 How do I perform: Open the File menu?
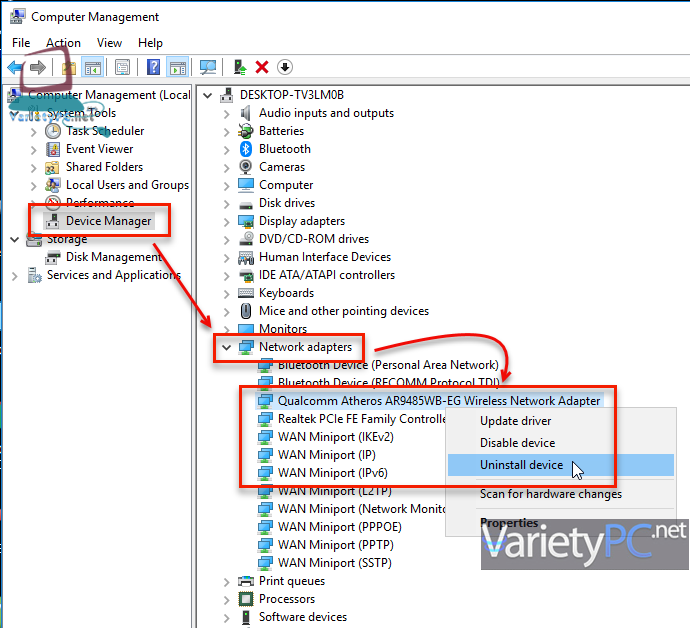pos(21,43)
